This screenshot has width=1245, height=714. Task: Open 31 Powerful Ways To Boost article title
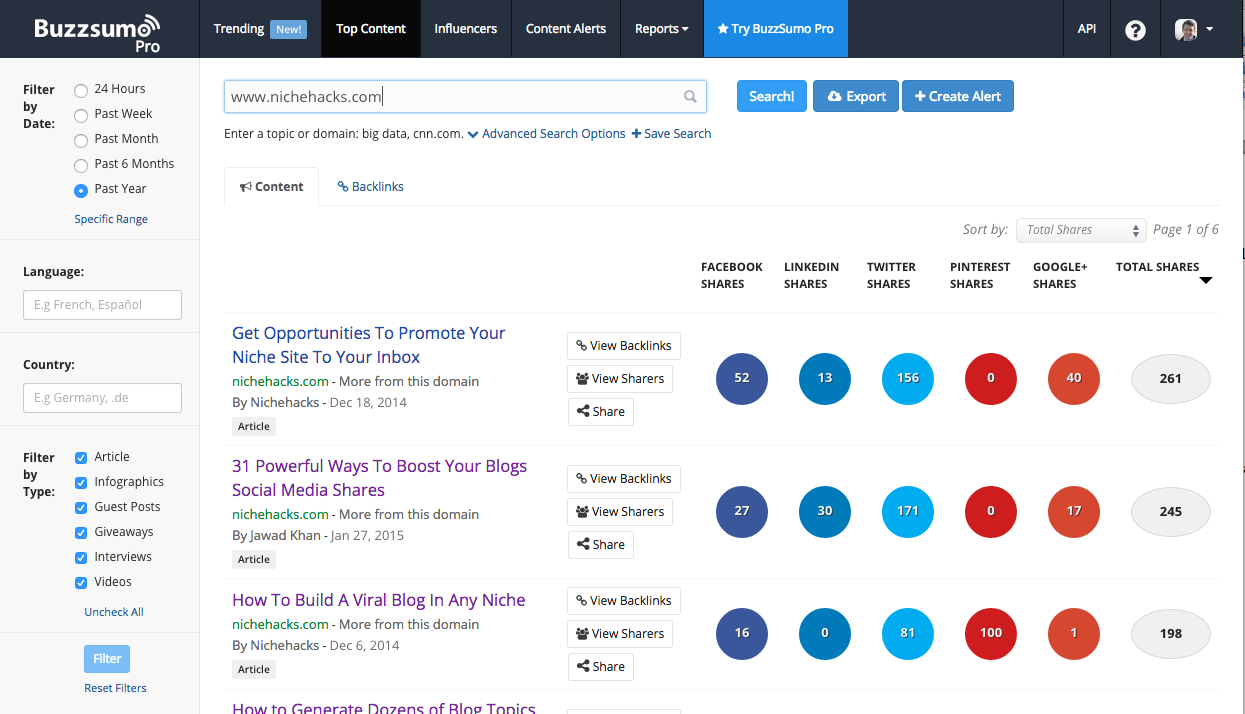(x=380, y=478)
